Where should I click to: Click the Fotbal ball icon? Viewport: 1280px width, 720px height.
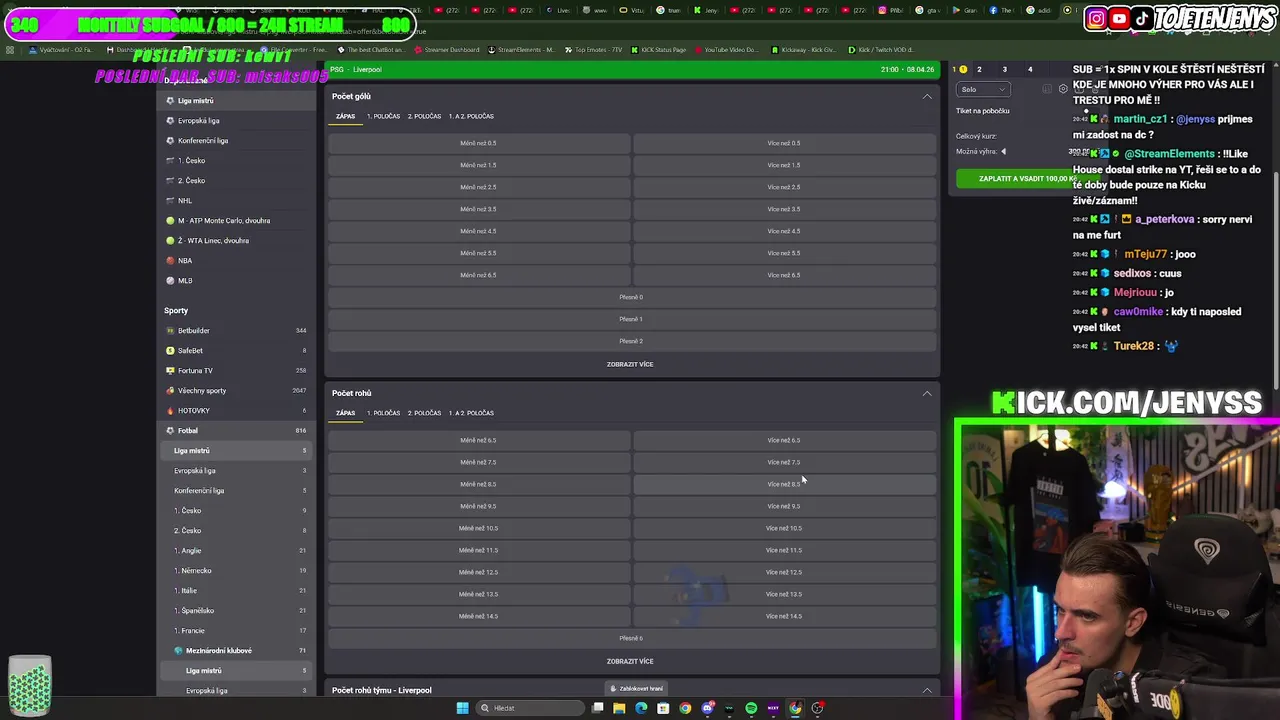pyautogui.click(x=170, y=430)
